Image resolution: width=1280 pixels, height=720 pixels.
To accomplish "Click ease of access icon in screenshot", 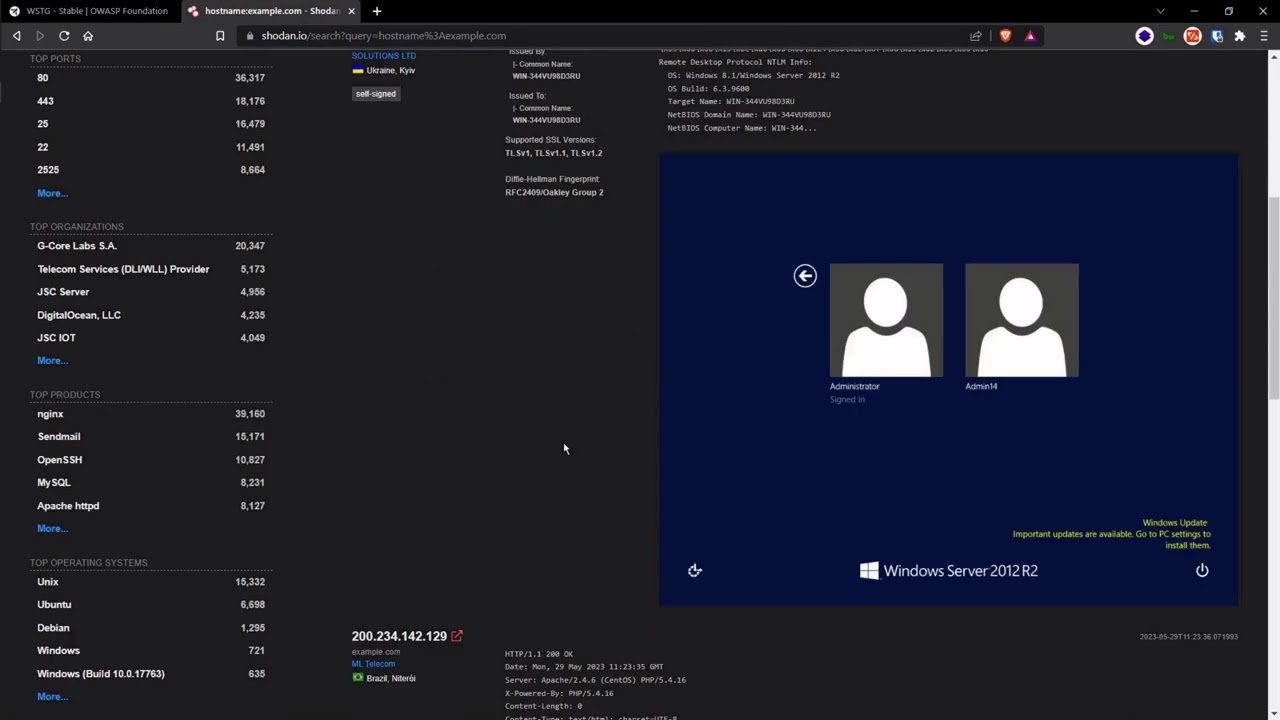I will pos(695,570).
